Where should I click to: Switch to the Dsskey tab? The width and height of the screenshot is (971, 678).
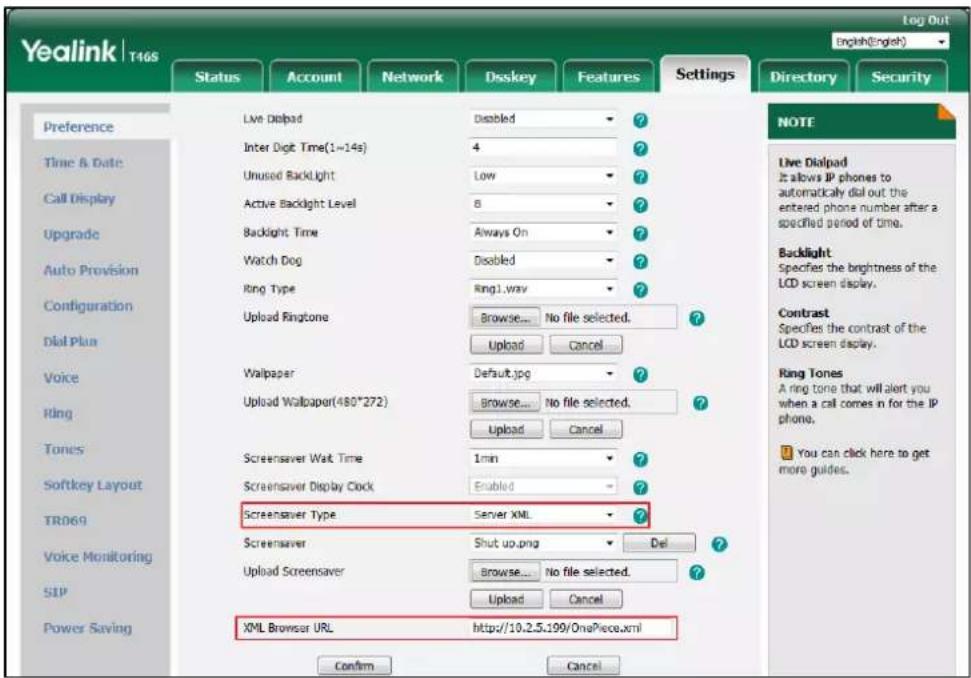[x=510, y=77]
